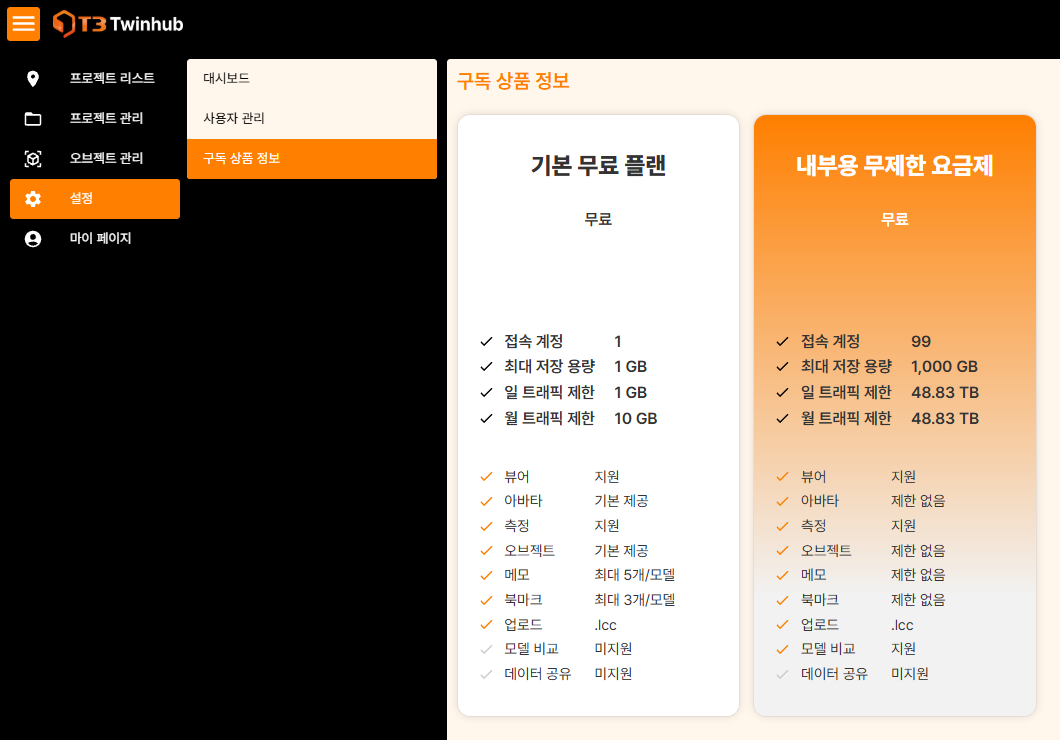
Task: Click the map pin icon beside 프로젝트 리스트
Action: (32, 78)
